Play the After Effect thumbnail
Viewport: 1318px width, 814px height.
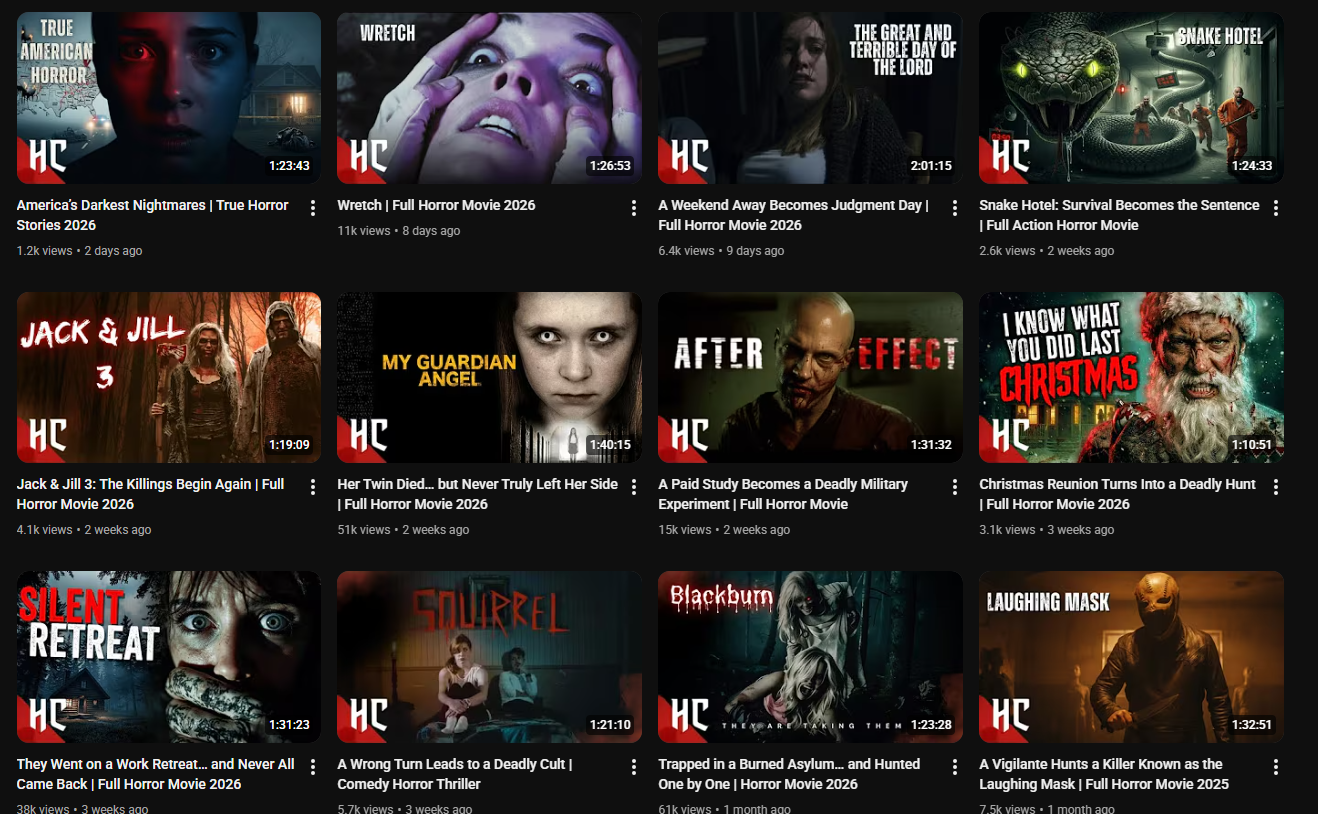[x=810, y=377]
